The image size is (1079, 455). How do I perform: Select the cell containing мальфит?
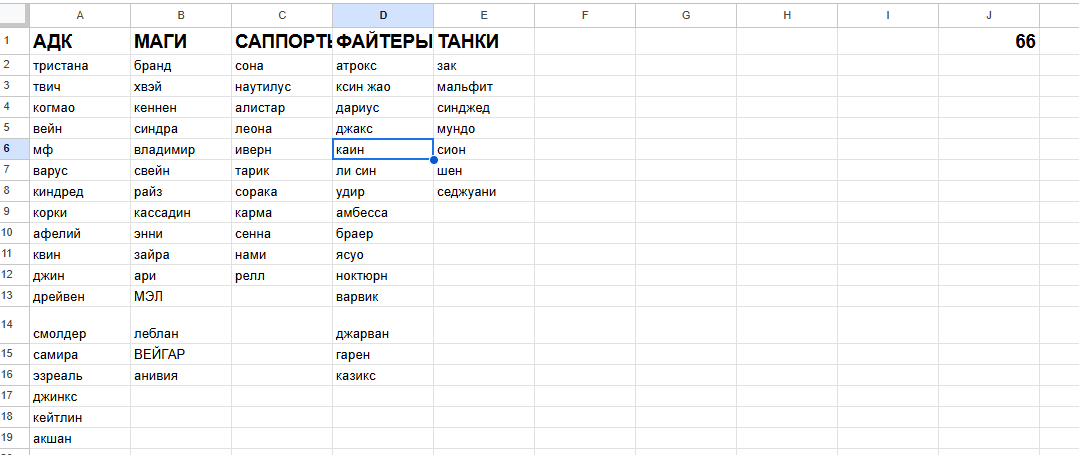(484, 87)
